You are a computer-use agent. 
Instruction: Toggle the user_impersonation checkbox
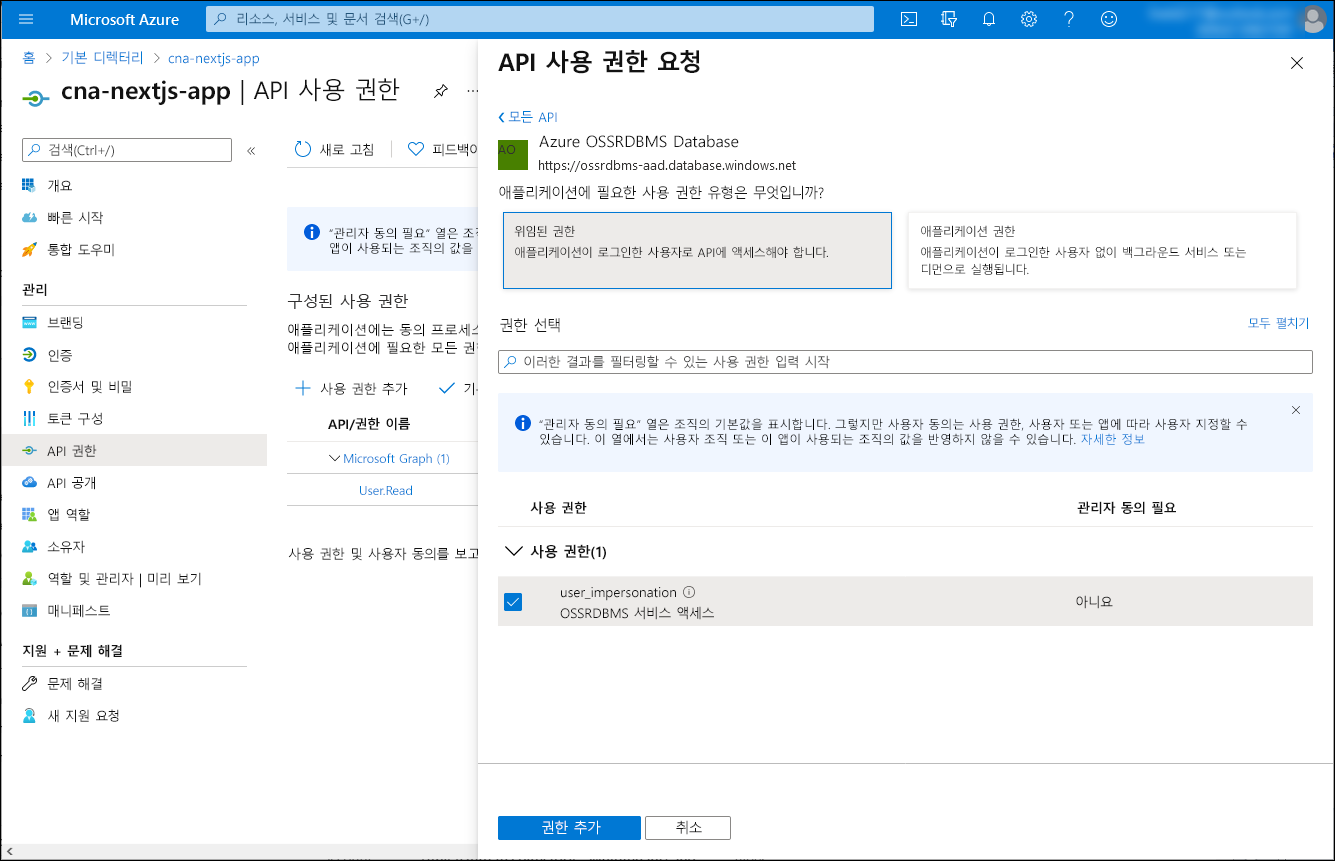pos(513,601)
